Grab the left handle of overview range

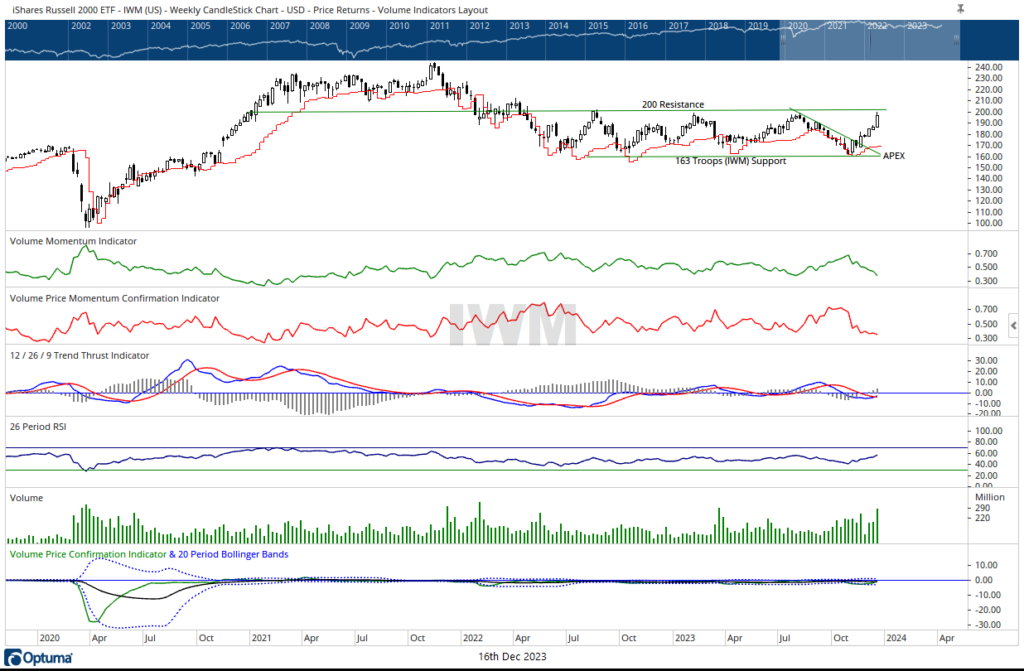(781, 38)
